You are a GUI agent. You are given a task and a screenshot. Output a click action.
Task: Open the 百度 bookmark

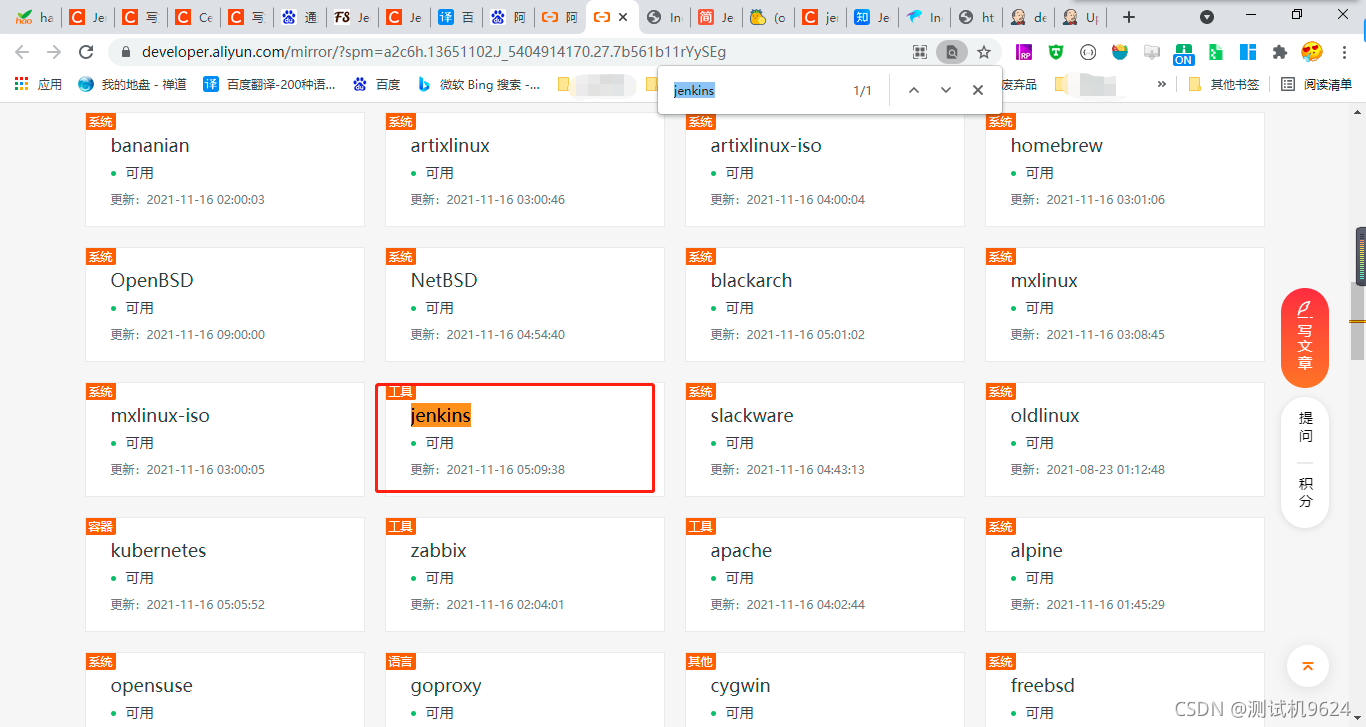[x=377, y=84]
